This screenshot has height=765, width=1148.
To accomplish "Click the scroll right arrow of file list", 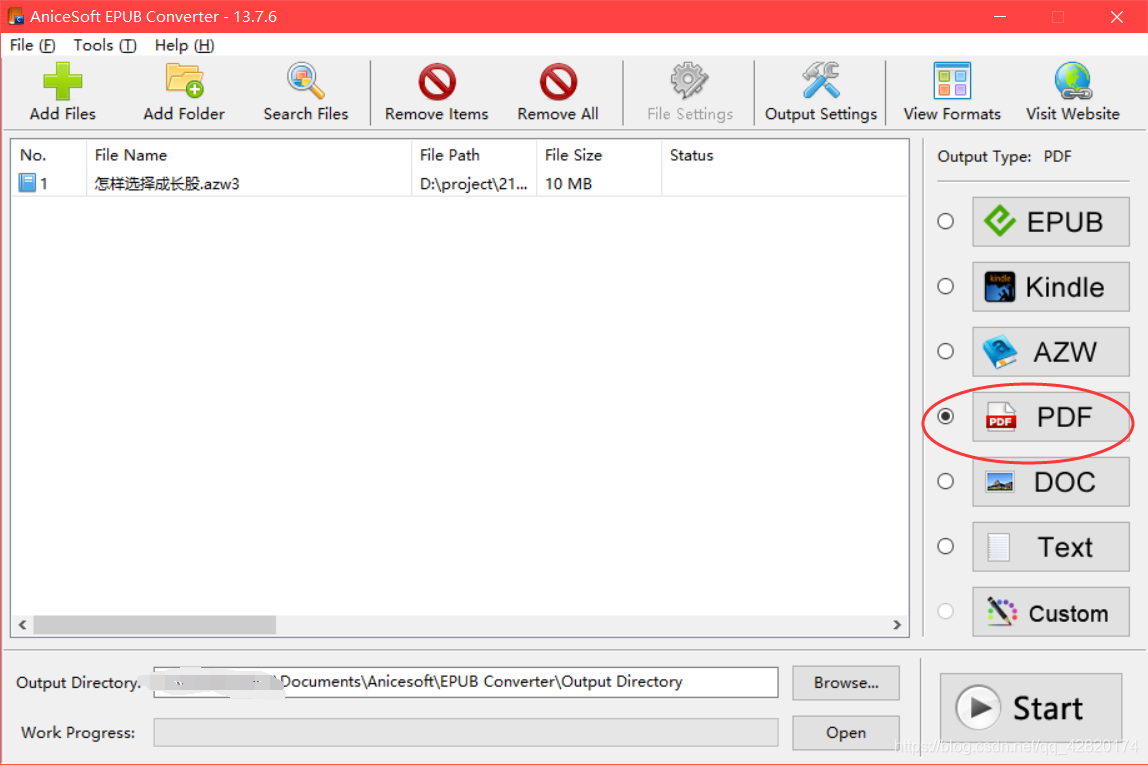I will click(897, 624).
